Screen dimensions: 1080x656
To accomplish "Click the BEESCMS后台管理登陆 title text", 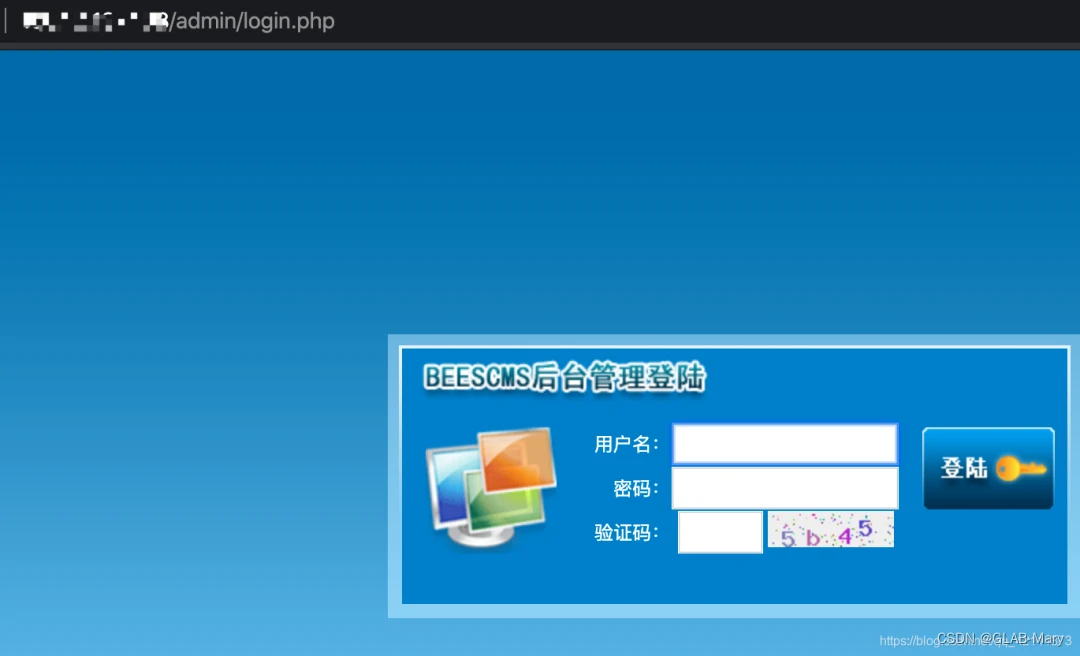I will click(564, 378).
